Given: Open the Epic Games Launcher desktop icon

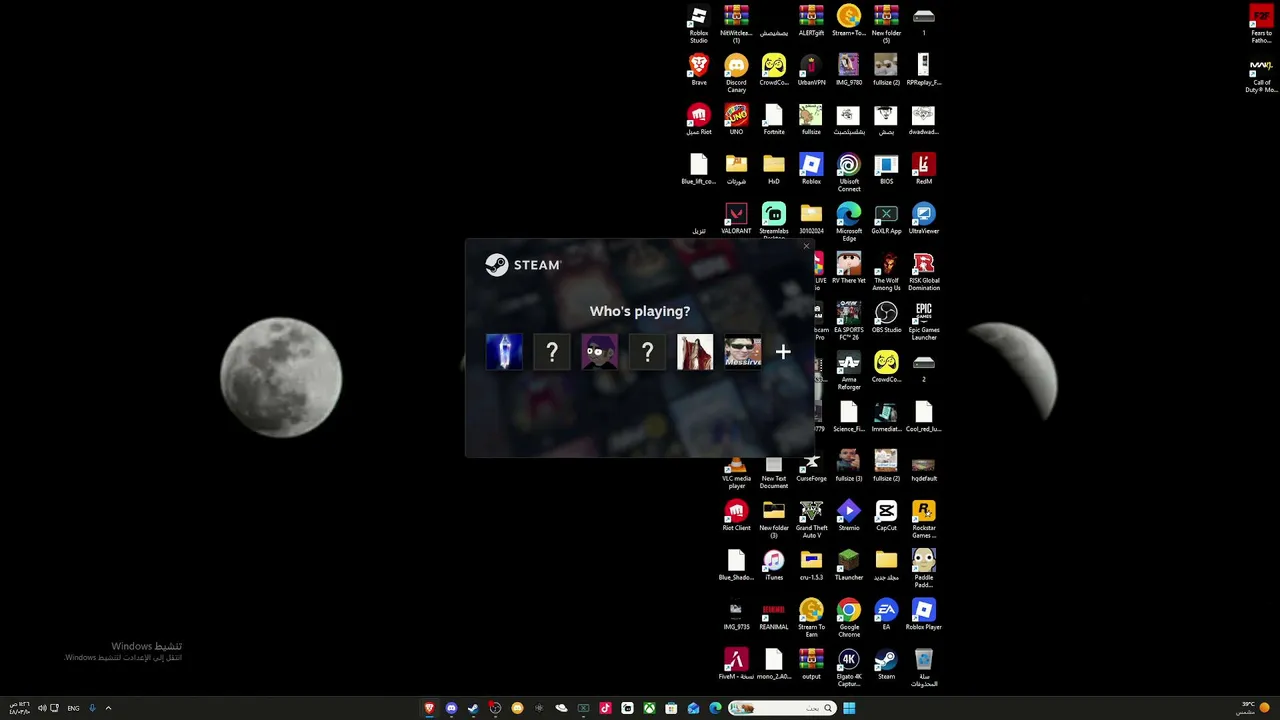Looking at the screenshot, I should point(924,321).
